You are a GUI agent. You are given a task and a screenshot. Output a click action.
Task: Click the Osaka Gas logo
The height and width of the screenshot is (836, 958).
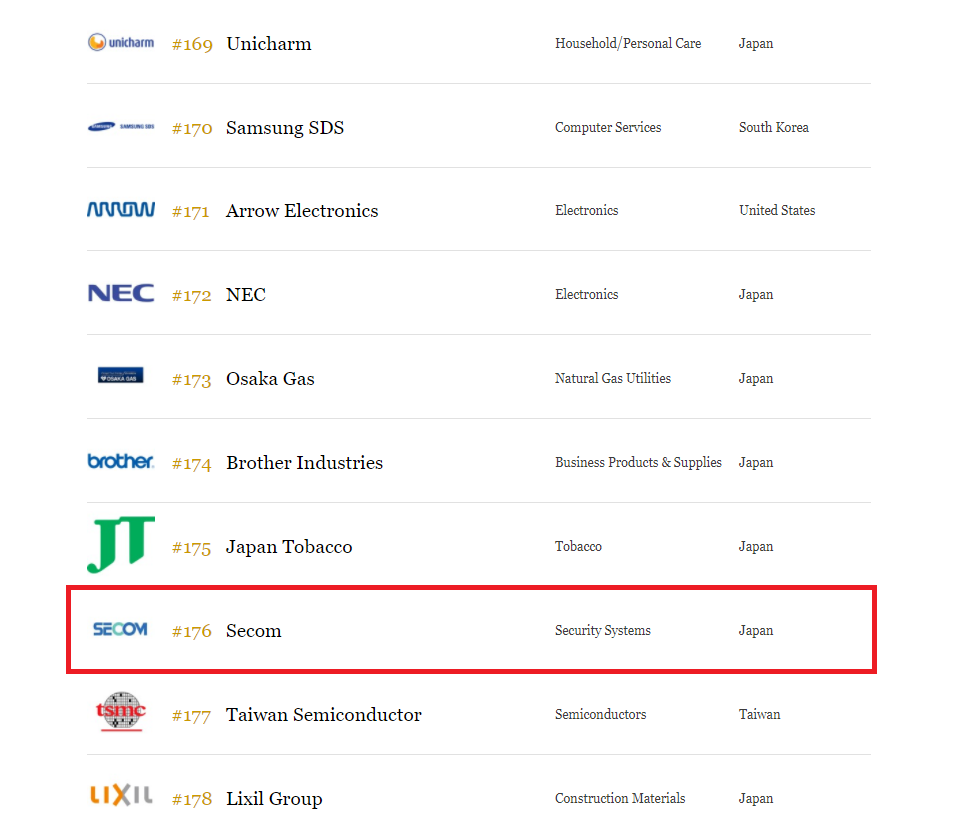tap(120, 377)
